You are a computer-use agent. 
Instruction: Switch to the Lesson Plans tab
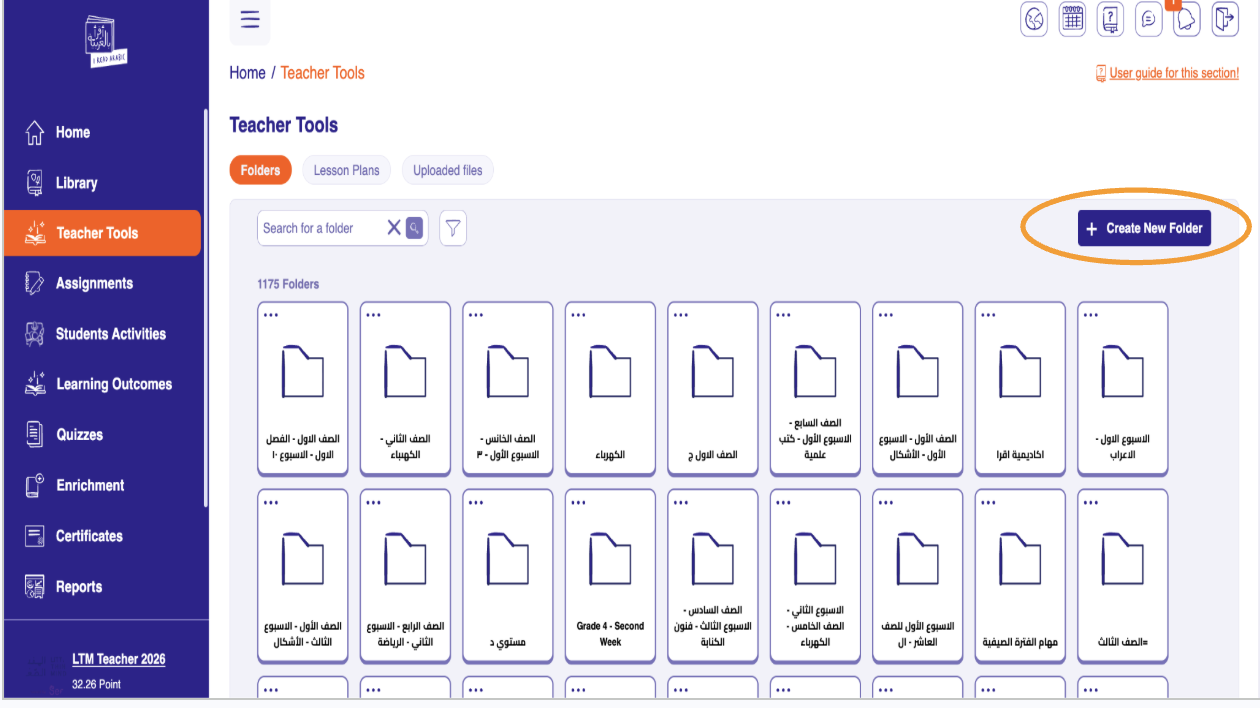pyautogui.click(x=346, y=171)
